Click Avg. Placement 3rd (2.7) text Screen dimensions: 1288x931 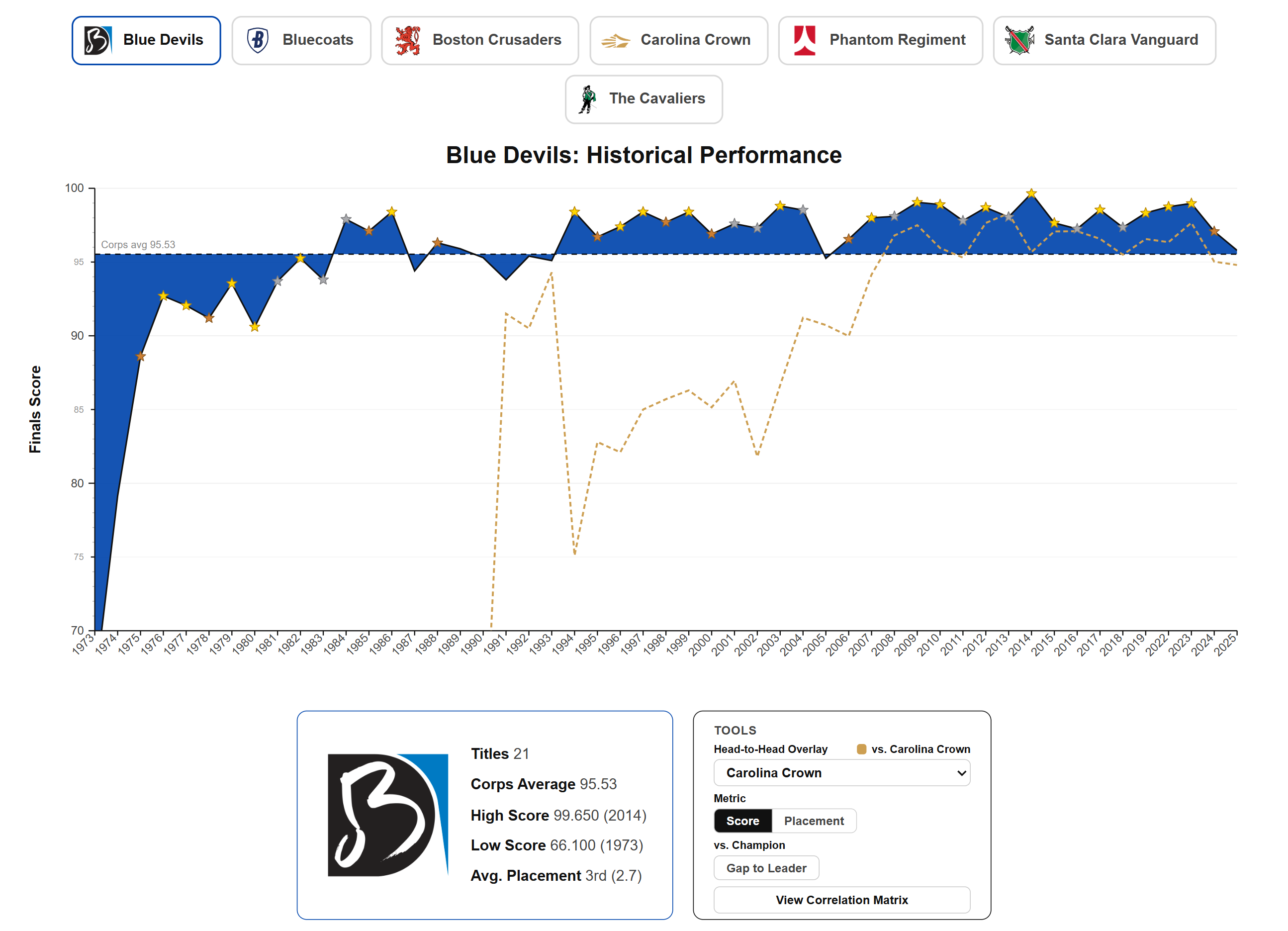pos(556,875)
